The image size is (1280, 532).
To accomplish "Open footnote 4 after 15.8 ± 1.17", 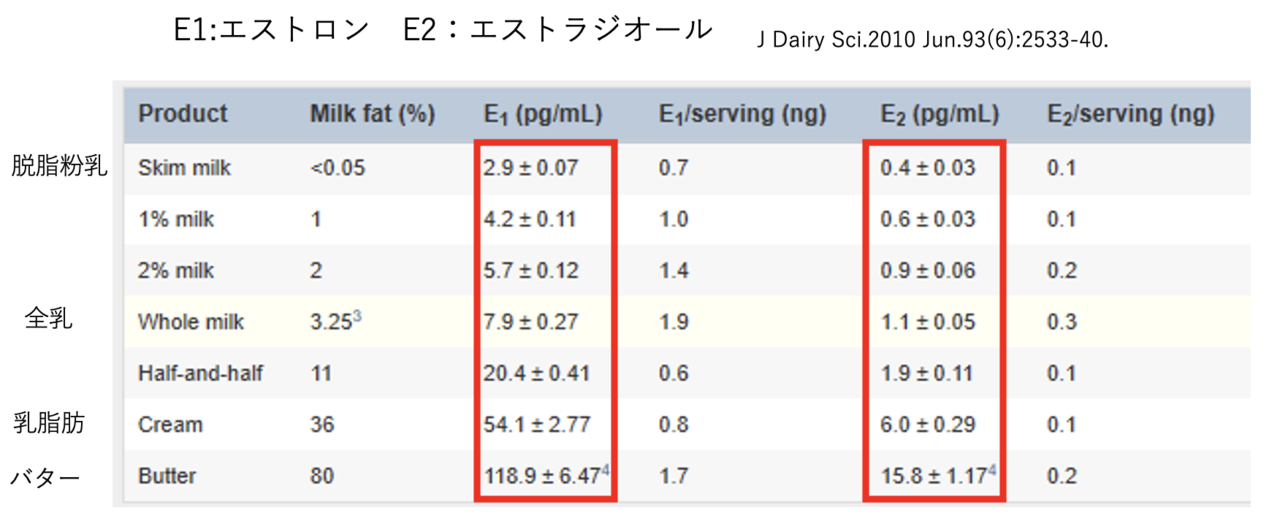I will click(992, 471).
